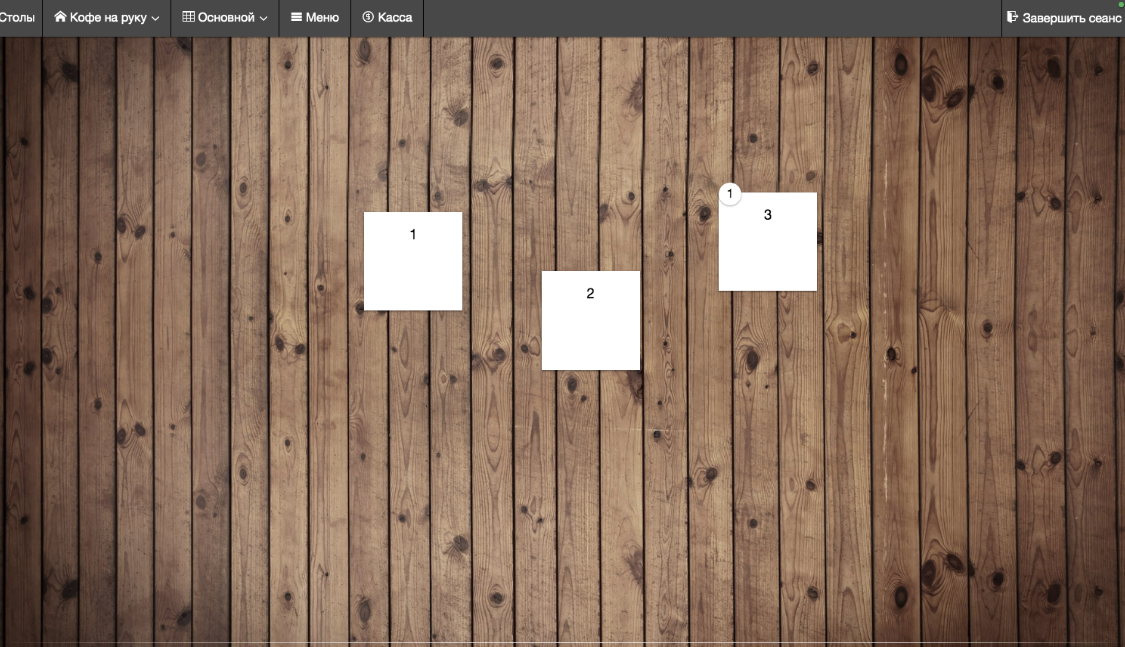1125x647 pixels.
Task: Click the order count badge on table 3
Action: click(x=730, y=193)
